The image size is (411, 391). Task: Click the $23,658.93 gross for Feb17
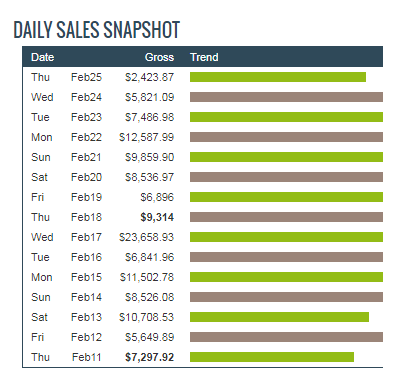pyautogui.click(x=146, y=237)
